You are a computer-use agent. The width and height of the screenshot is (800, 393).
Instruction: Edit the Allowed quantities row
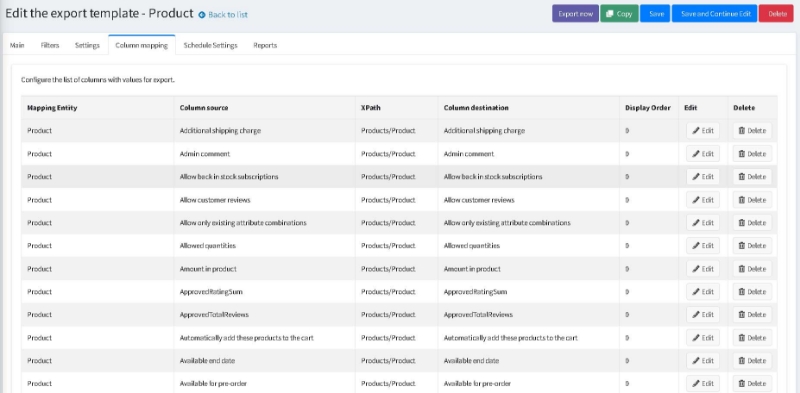coord(703,245)
